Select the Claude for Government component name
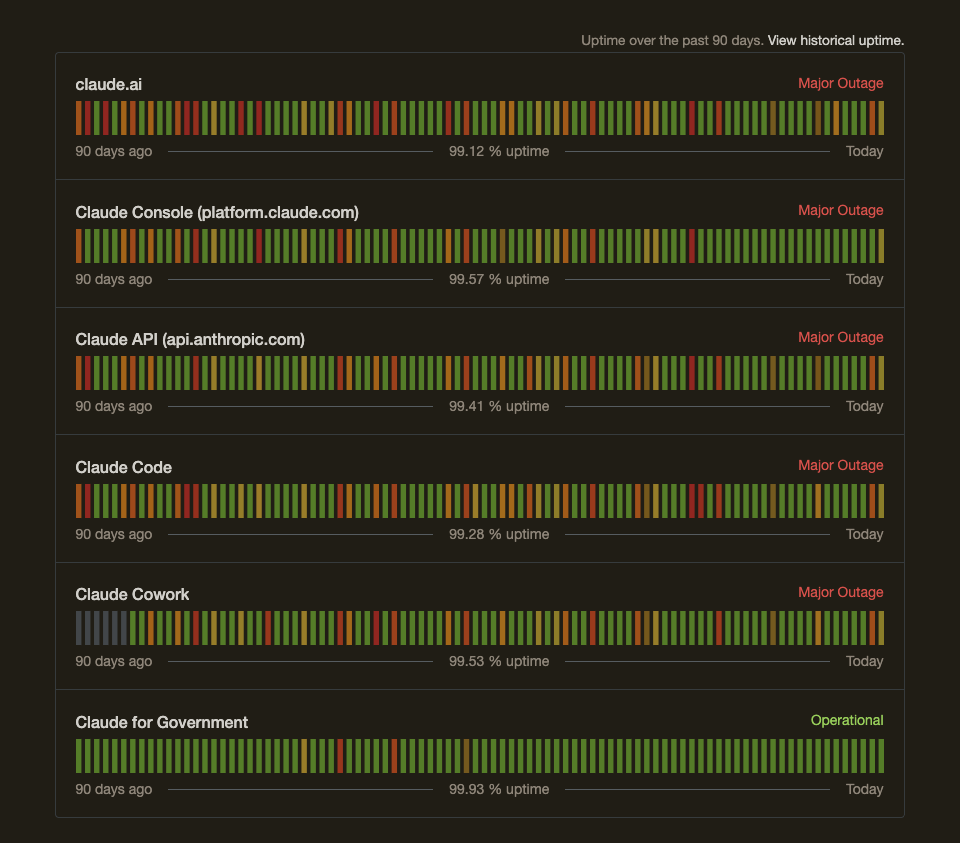The width and height of the screenshot is (960, 843). tap(162, 722)
